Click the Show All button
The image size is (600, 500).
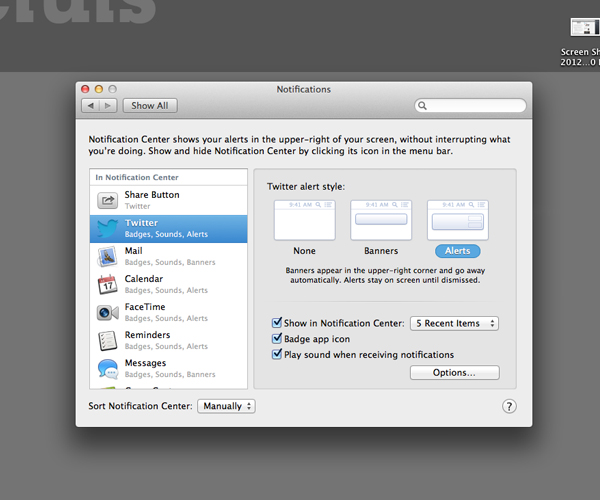click(x=150, y=106)
